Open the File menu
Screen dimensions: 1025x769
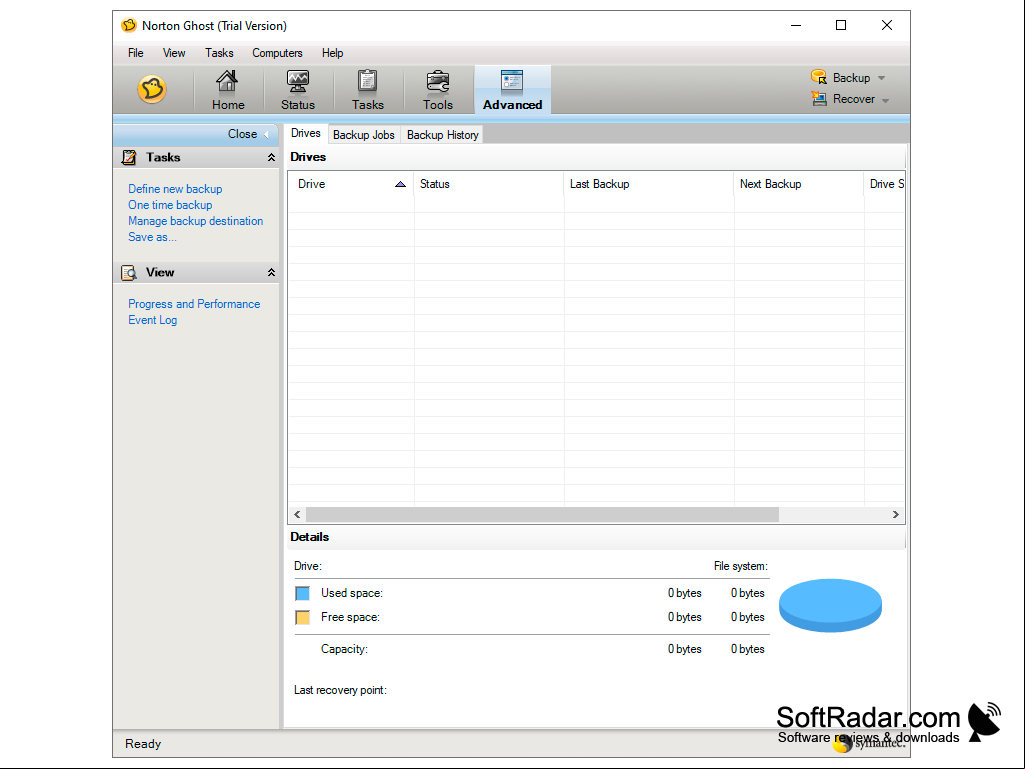tap(135, 53)
